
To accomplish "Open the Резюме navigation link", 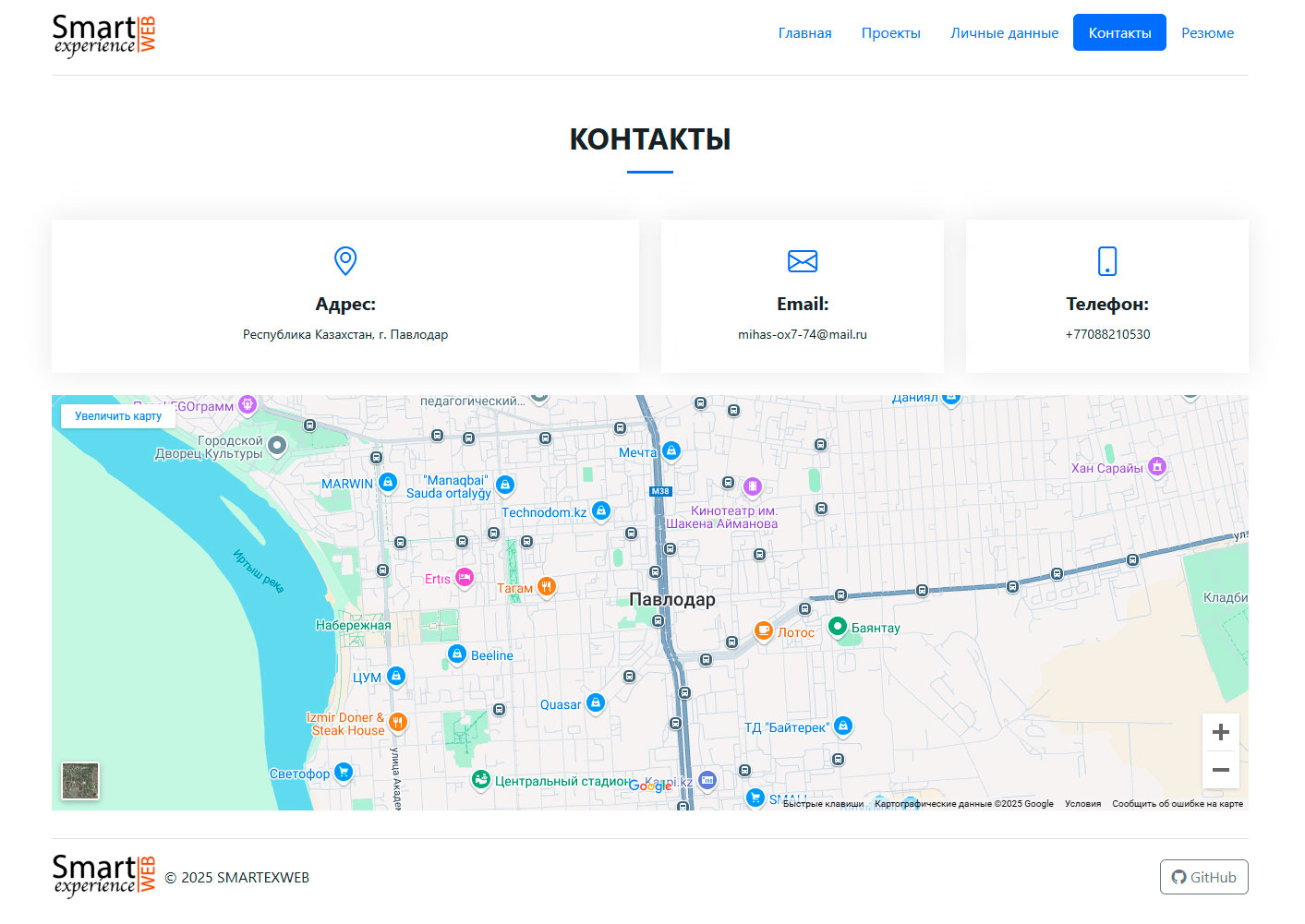I will [1207, 33].
